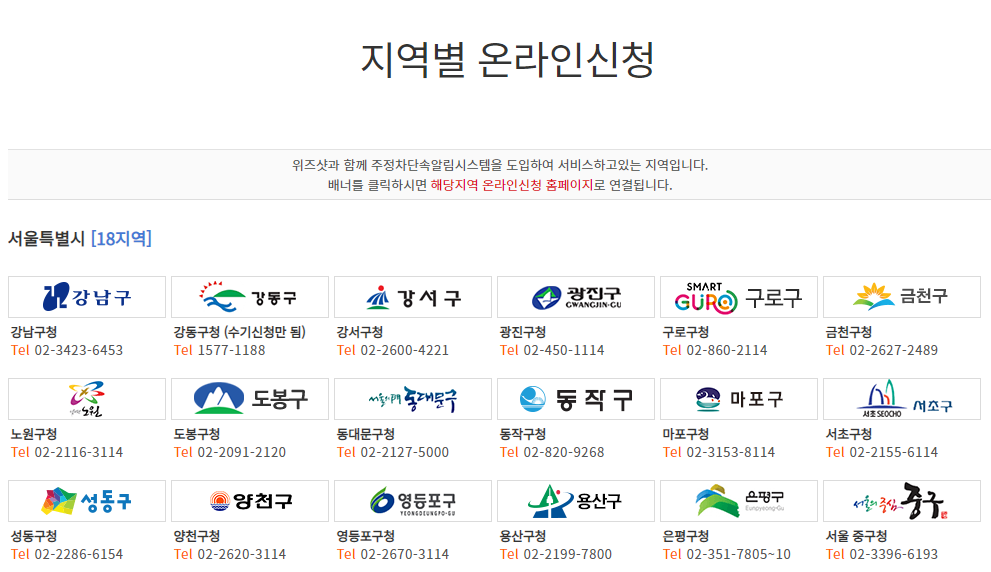
Task: Open the 금천구 logo banner
Action: [902, 297]
